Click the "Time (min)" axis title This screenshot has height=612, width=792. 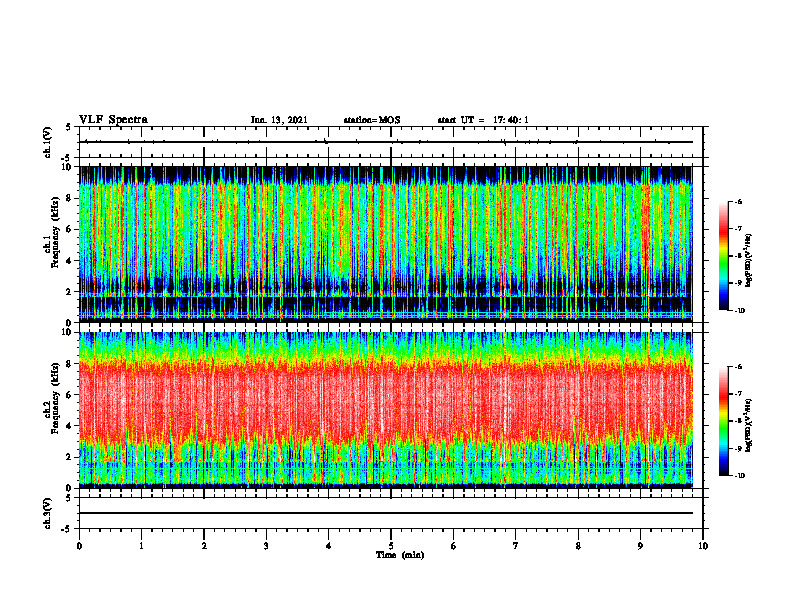pos(400,555)
